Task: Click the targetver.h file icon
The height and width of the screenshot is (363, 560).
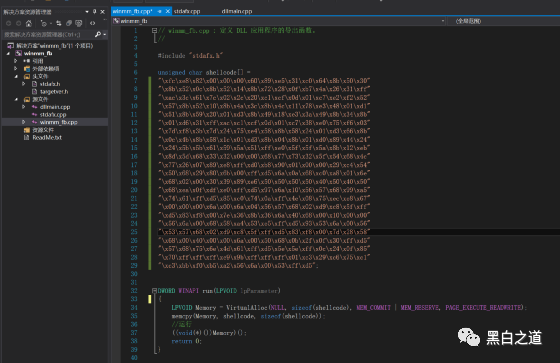Action: (x=35, y=92)
